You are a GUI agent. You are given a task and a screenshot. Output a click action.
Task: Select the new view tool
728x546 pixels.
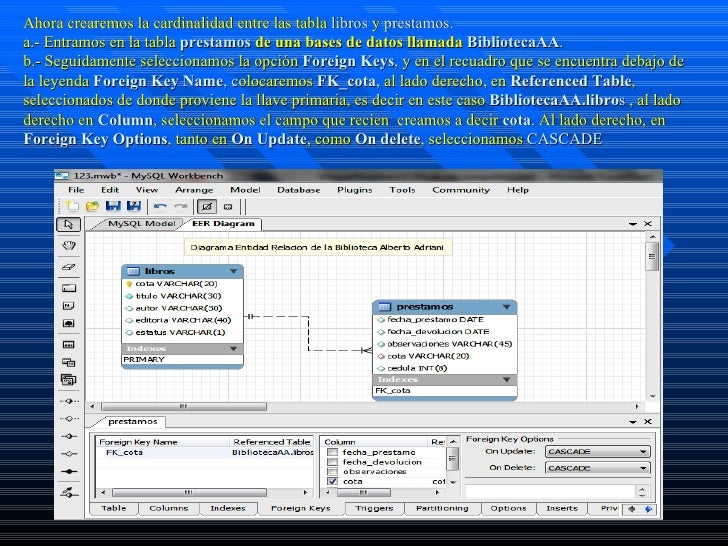[x=69, y=362]
